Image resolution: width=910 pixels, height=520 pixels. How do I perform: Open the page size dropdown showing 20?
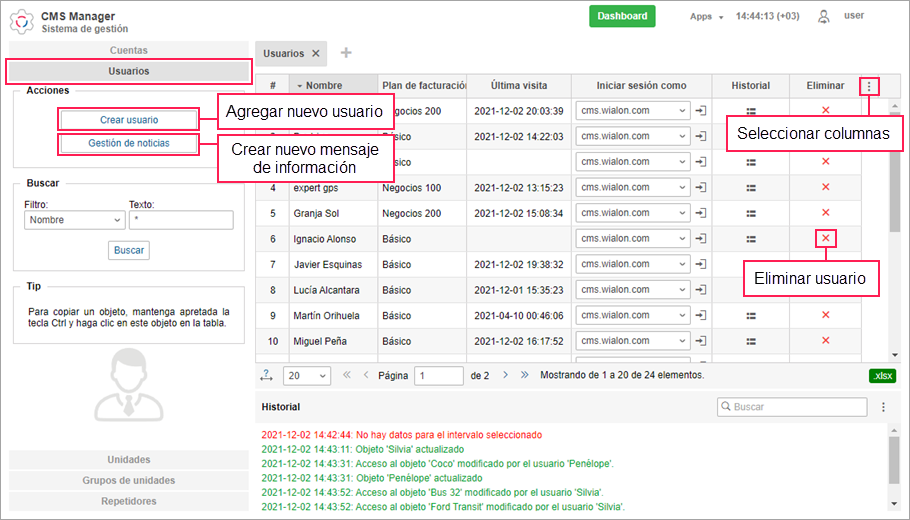pos(307,375)
